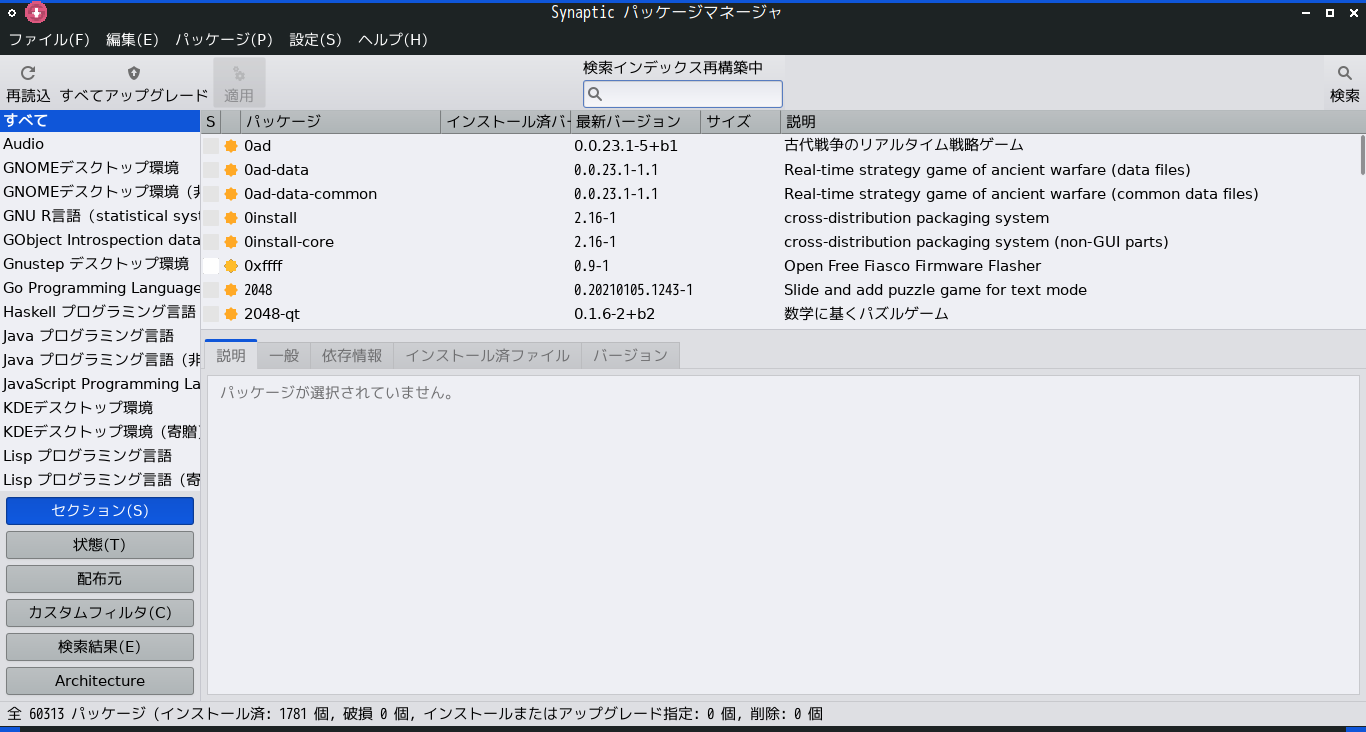Click the magnifier icon inside quick filter box
This screenshot has height=732, width=1366.
(595, 94)
